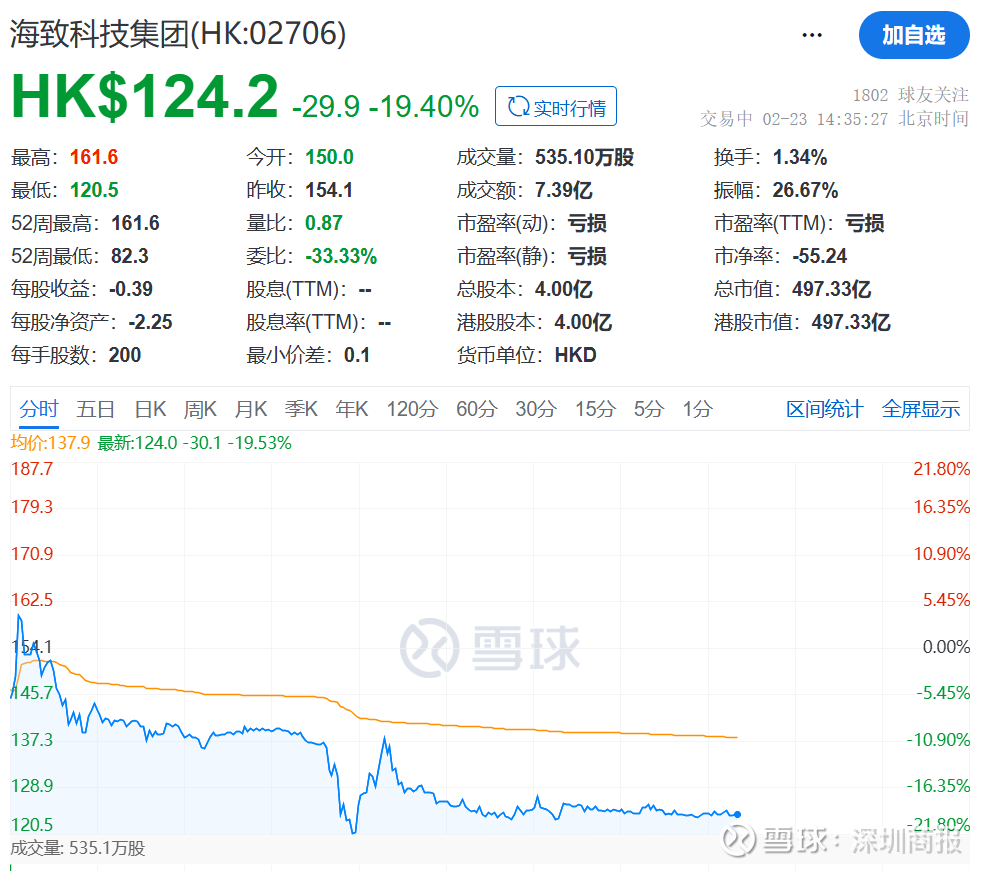
Task: Click the 1802 球友关注 followers text
Action: pos(911,95)
